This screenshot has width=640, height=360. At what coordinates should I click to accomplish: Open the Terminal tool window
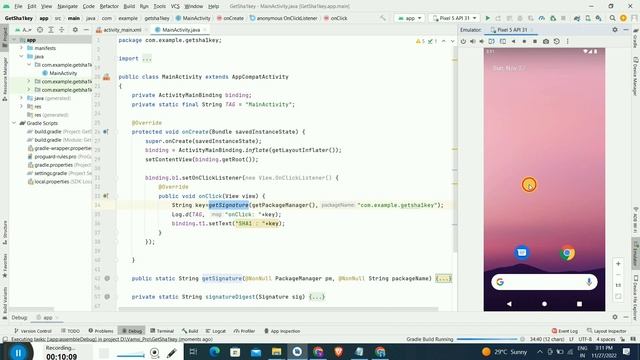[x=162, y=331]
